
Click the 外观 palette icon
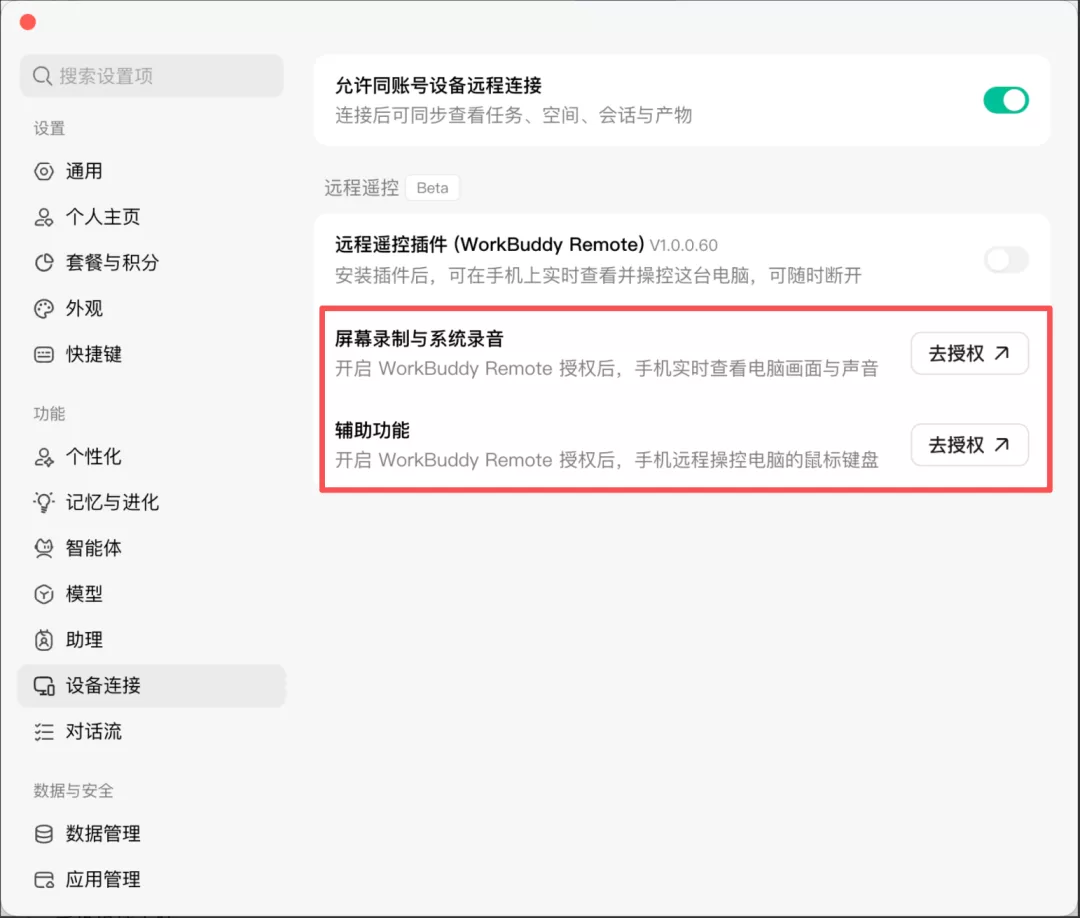(x=43, y=309)
